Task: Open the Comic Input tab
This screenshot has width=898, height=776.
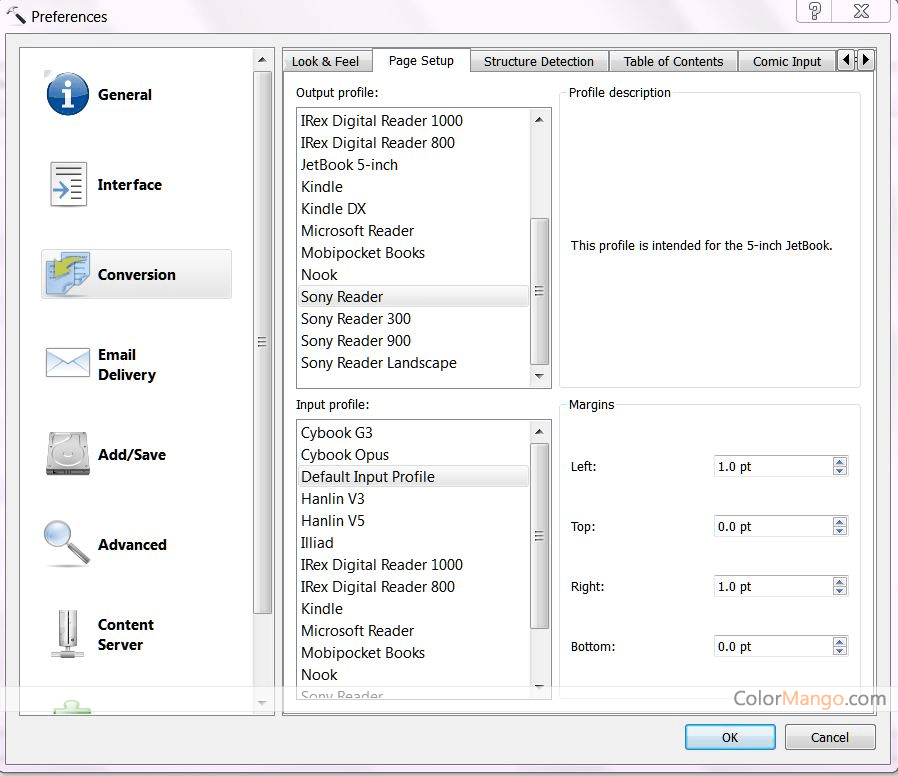Action: click(787, 61)
